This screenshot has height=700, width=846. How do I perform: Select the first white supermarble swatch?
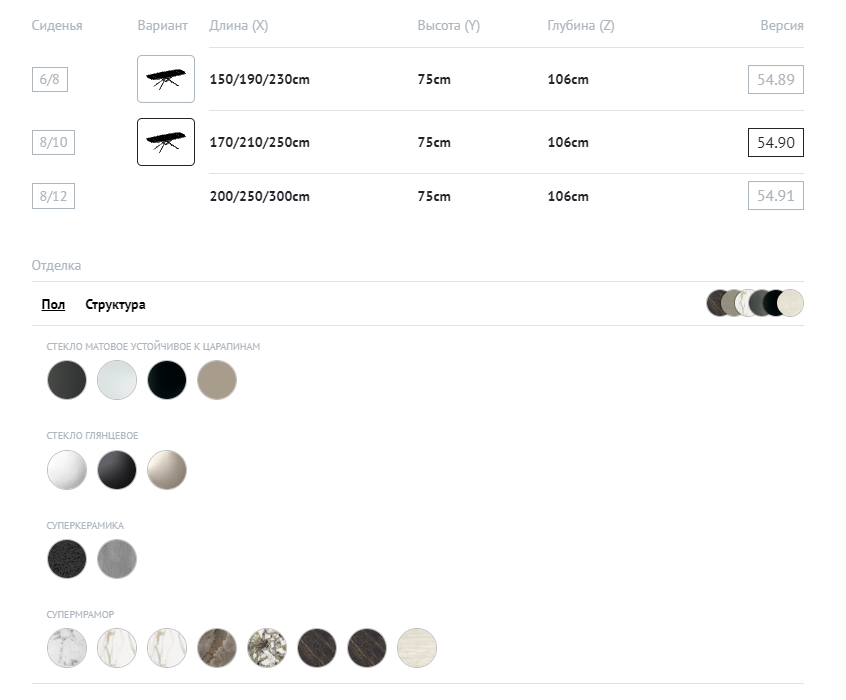[x=67, y=648]
